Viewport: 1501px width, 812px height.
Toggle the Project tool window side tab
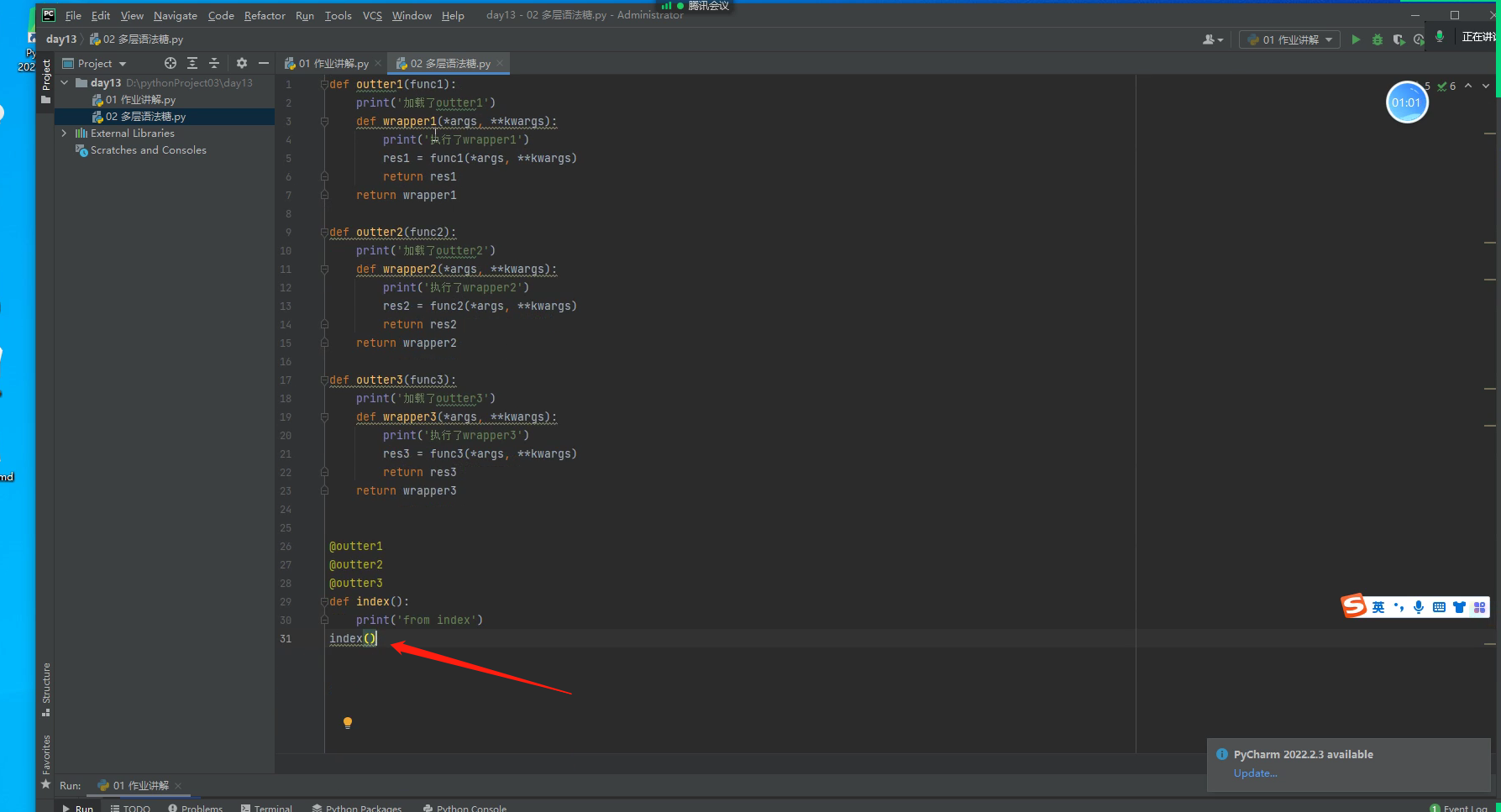[x=46, y=81]
